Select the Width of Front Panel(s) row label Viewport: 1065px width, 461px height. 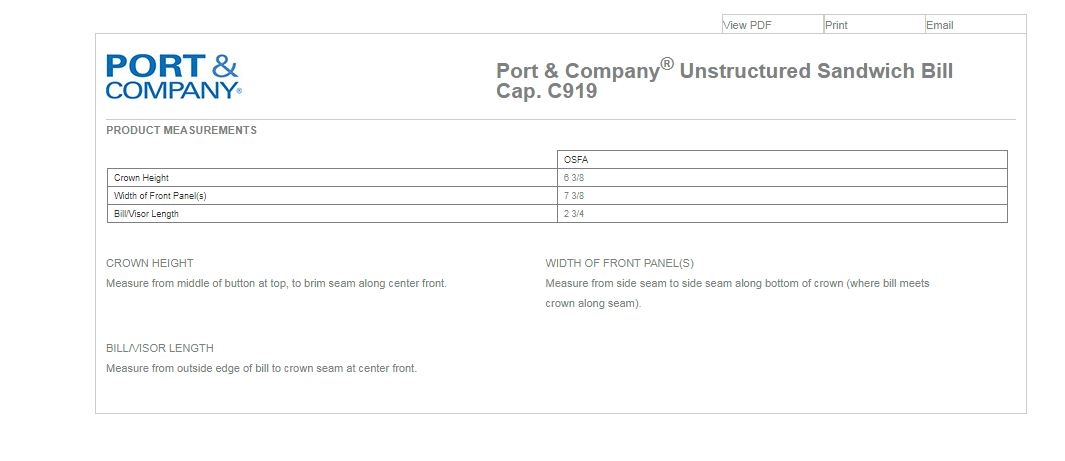pyautogui.click(x=160, y=196)
